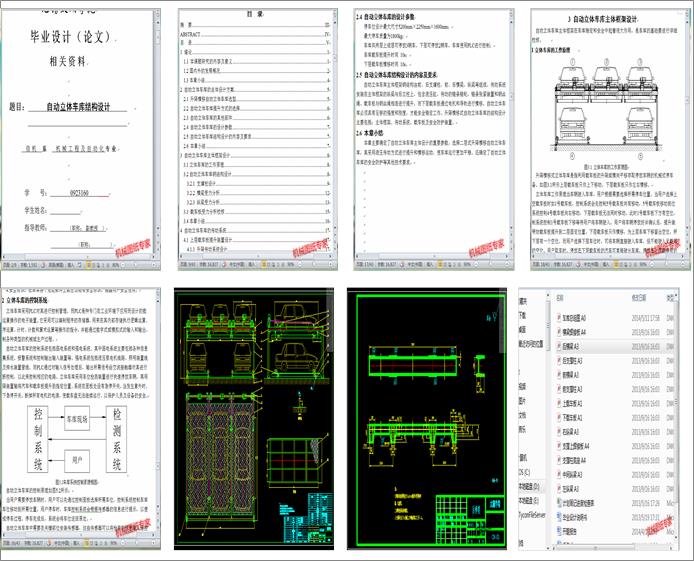Click page count in cover page status bar

pyautogui.click(x=10, y=265)
